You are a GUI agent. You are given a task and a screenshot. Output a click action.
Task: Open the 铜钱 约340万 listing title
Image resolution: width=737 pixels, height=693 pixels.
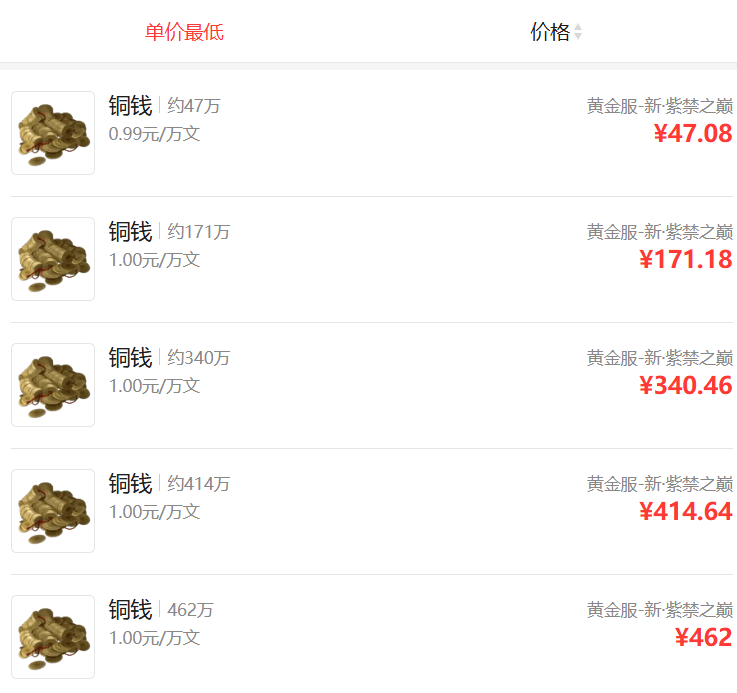169,357
